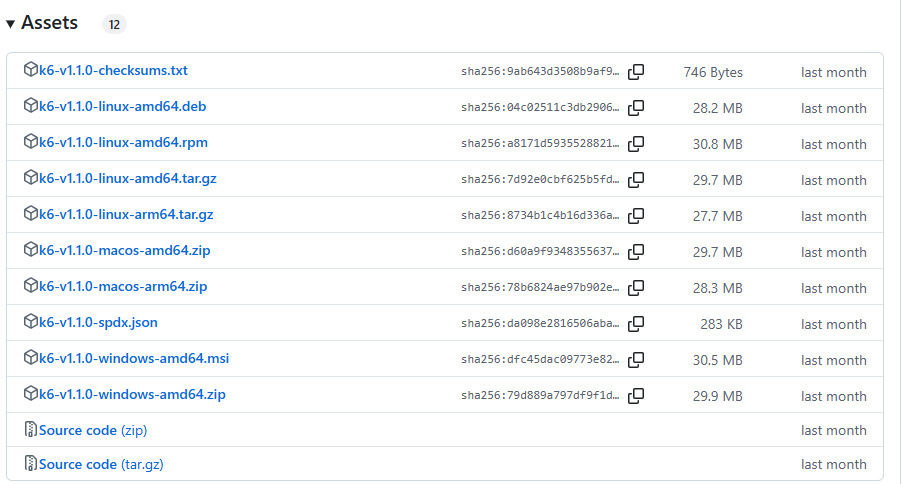Copy sha256 hash for windows-amd64.zip
The height and width of the screenshot is (484, 909).
[636, 395]
